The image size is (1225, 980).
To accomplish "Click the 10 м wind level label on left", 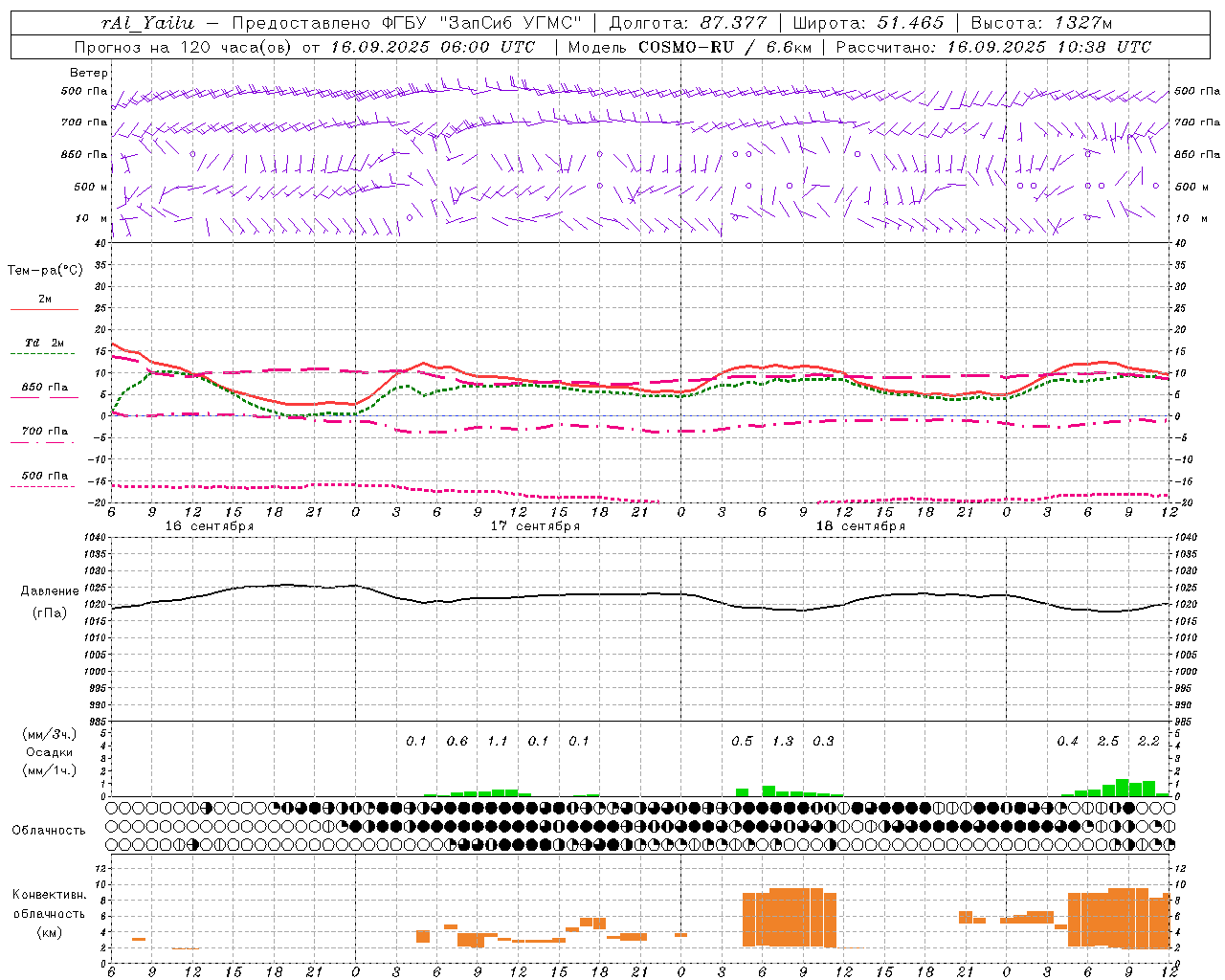I will pyautogui.click(x=92, y=218).
